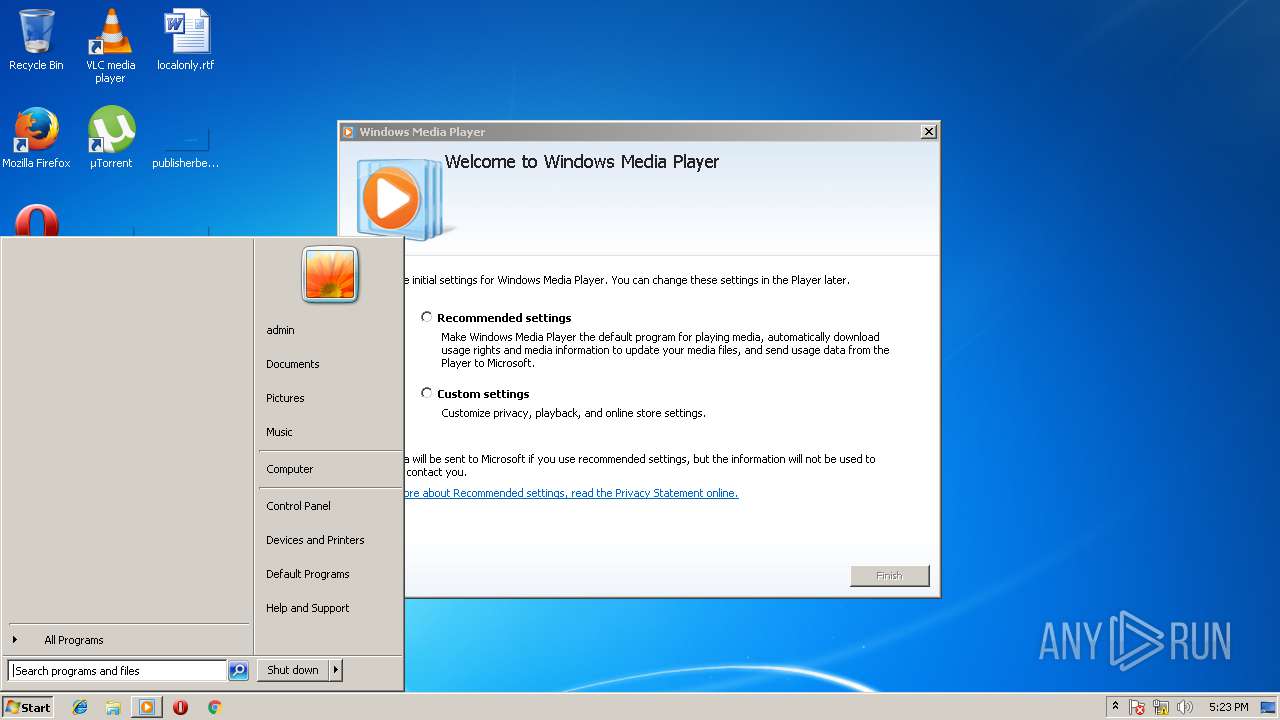The image size is (1280, 720).
Task: Click the Opera desktop icon
Action: coord(36,220)
